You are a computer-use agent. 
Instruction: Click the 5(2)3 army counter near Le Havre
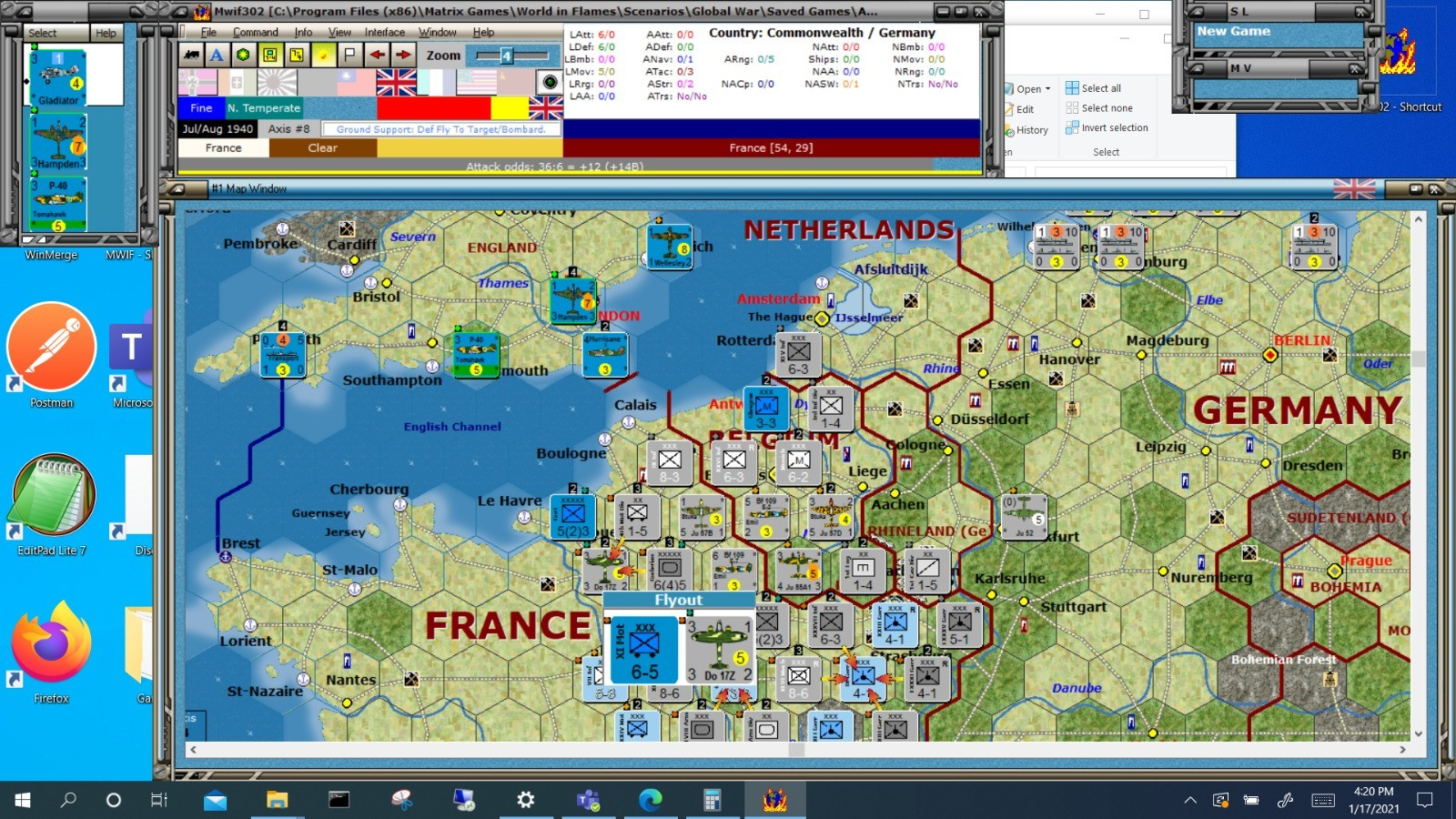(573, 517)
